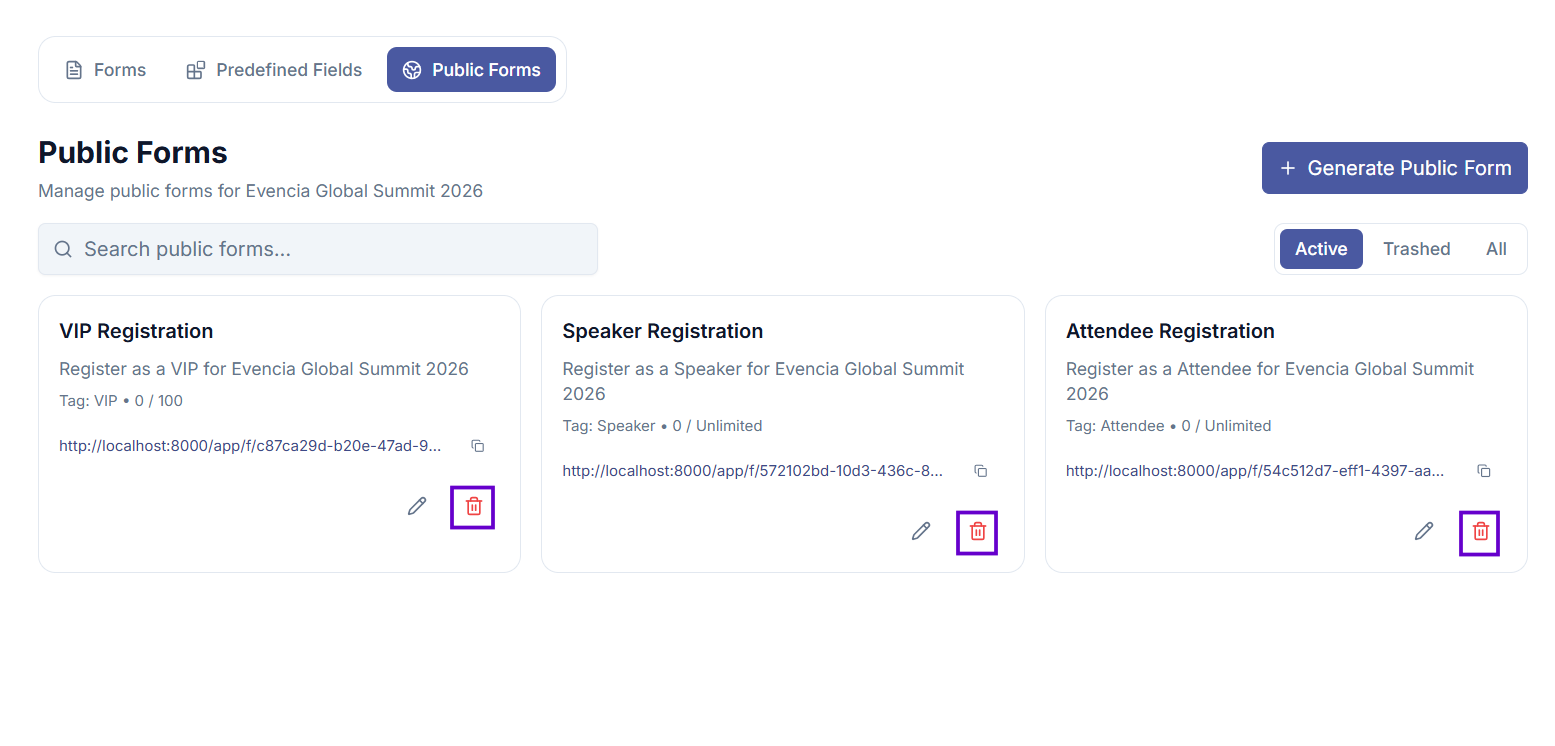Select the Public Forms tab
The height and width of the screenshot is (746, 1555).
471,70
